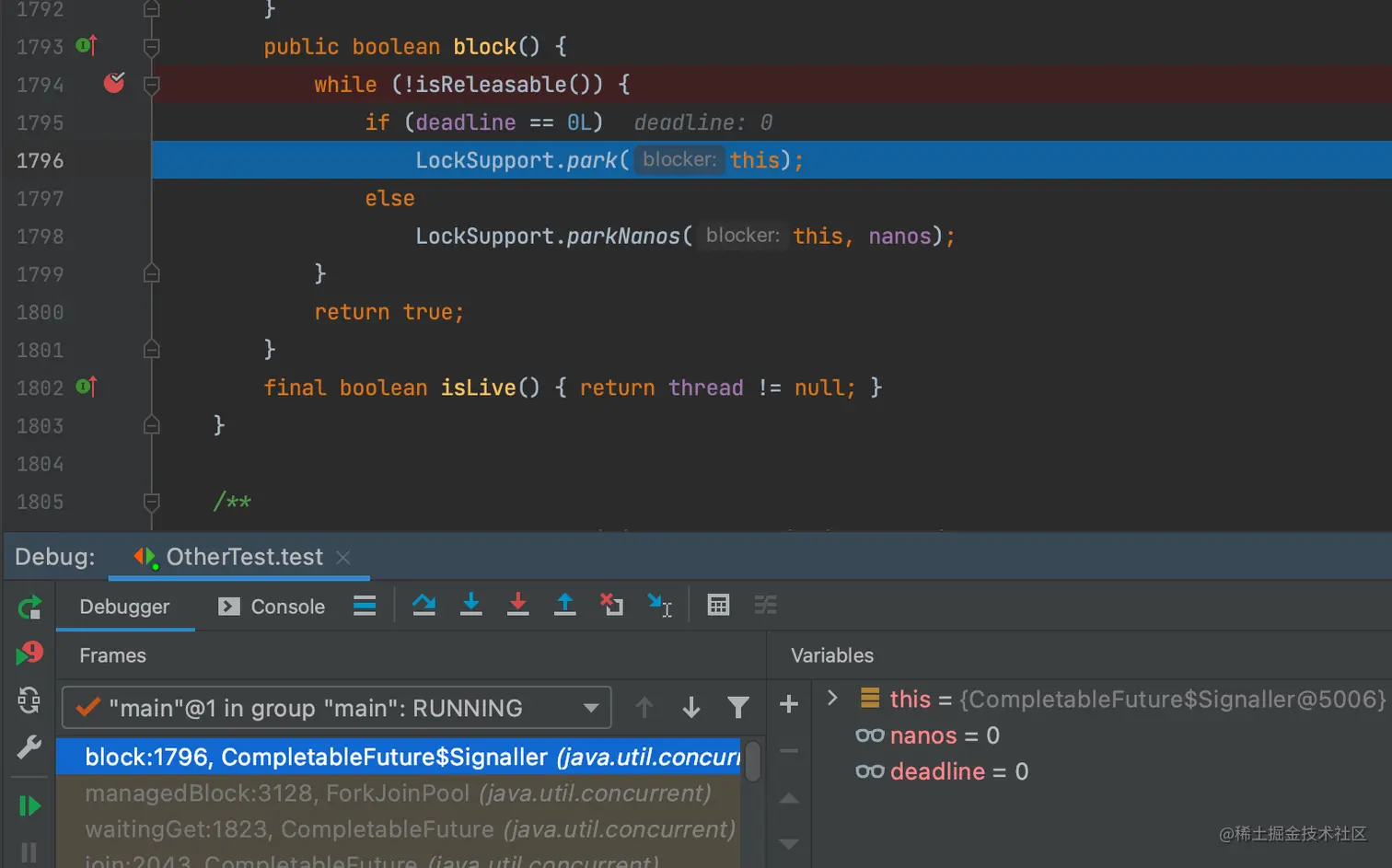Select frame join:2043, CompletableFuture

point(398,859)
